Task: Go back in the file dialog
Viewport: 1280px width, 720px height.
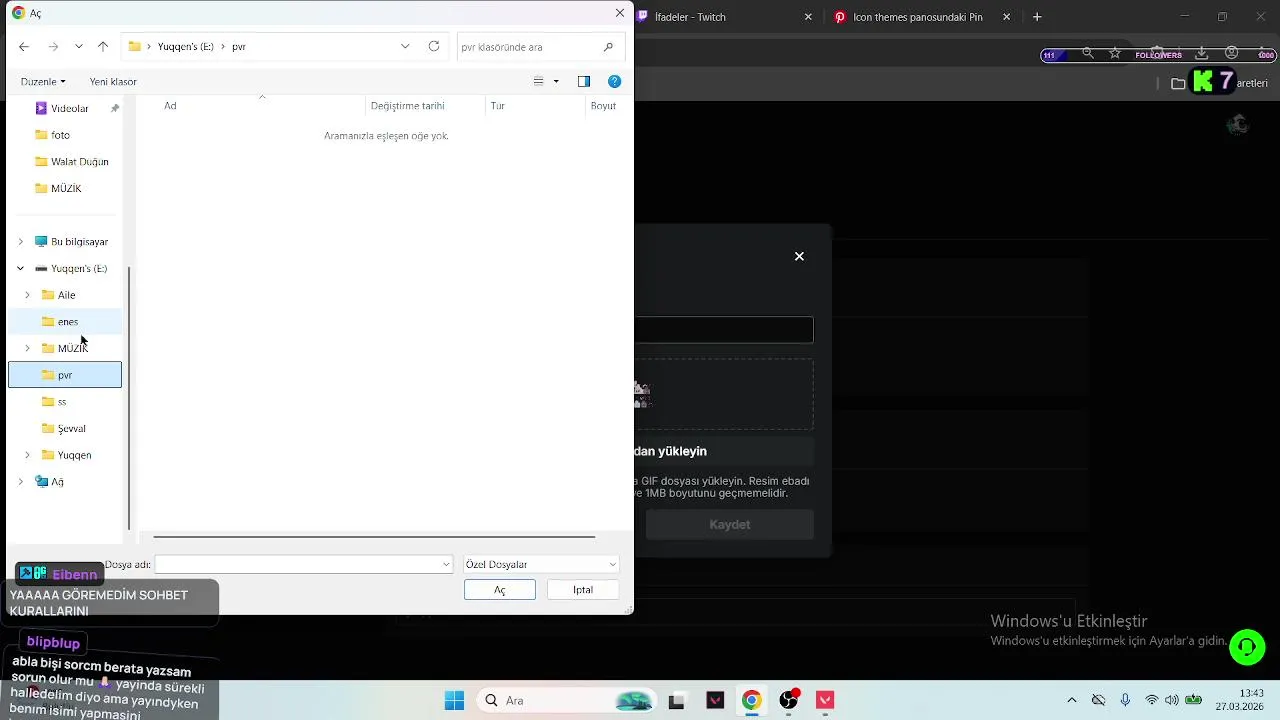Action: click(24, 47)
